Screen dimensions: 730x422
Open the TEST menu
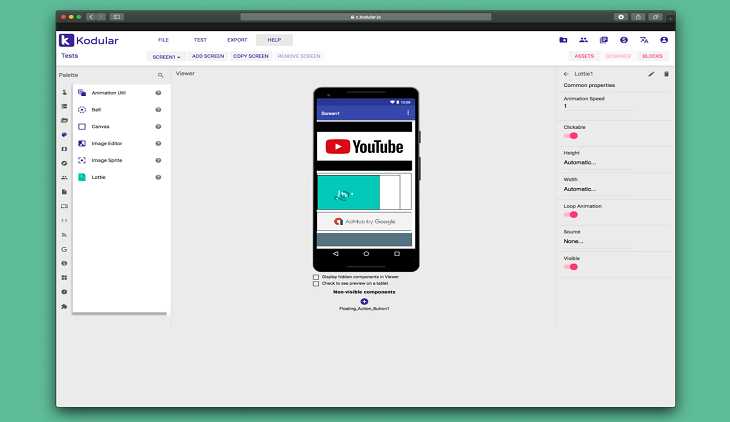pos(200,40)
